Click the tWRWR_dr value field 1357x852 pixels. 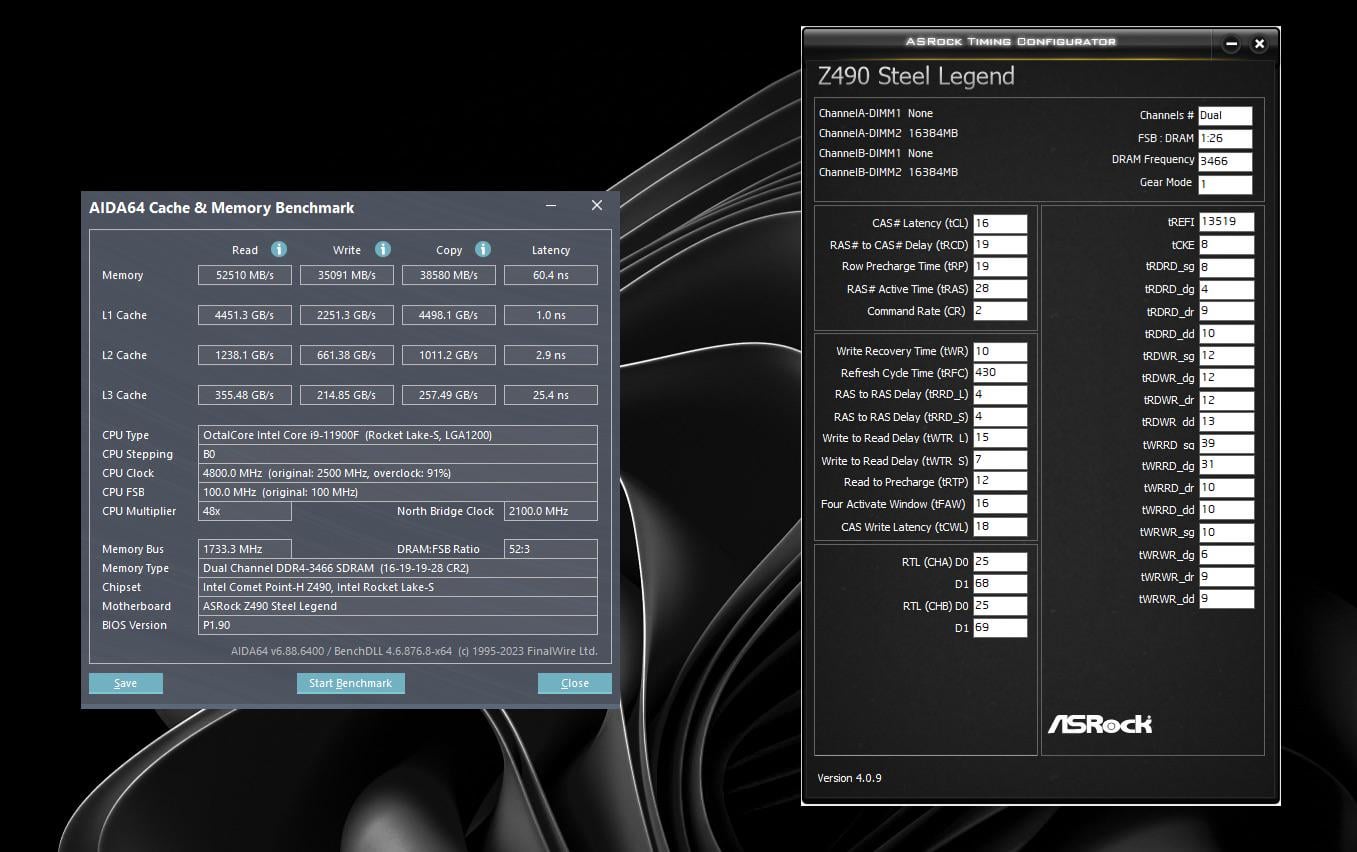point(1226,577)
